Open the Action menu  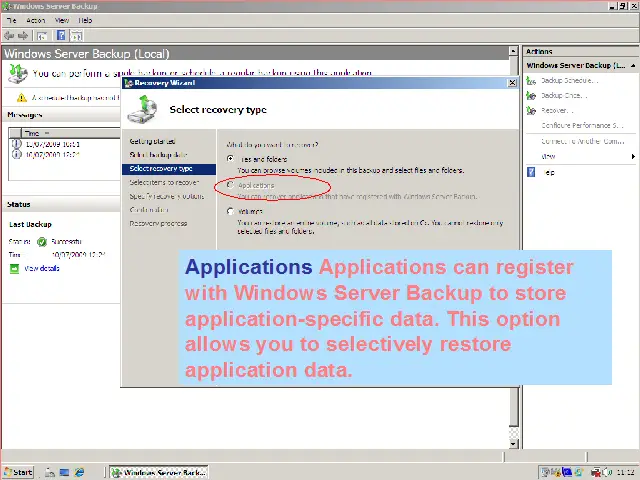coord(36,19)
